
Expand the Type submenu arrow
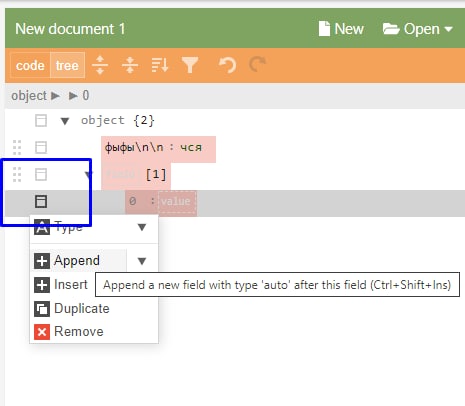pyautogui.click(x=142, y=227)
